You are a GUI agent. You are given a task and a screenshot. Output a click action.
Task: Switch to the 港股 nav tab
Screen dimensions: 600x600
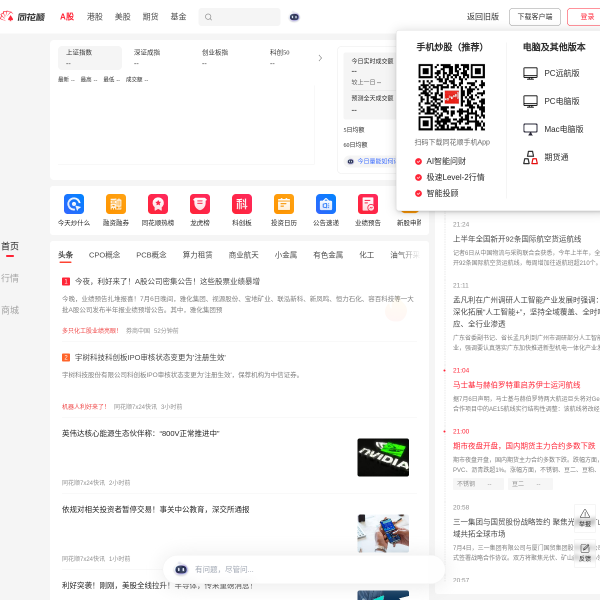95,17
